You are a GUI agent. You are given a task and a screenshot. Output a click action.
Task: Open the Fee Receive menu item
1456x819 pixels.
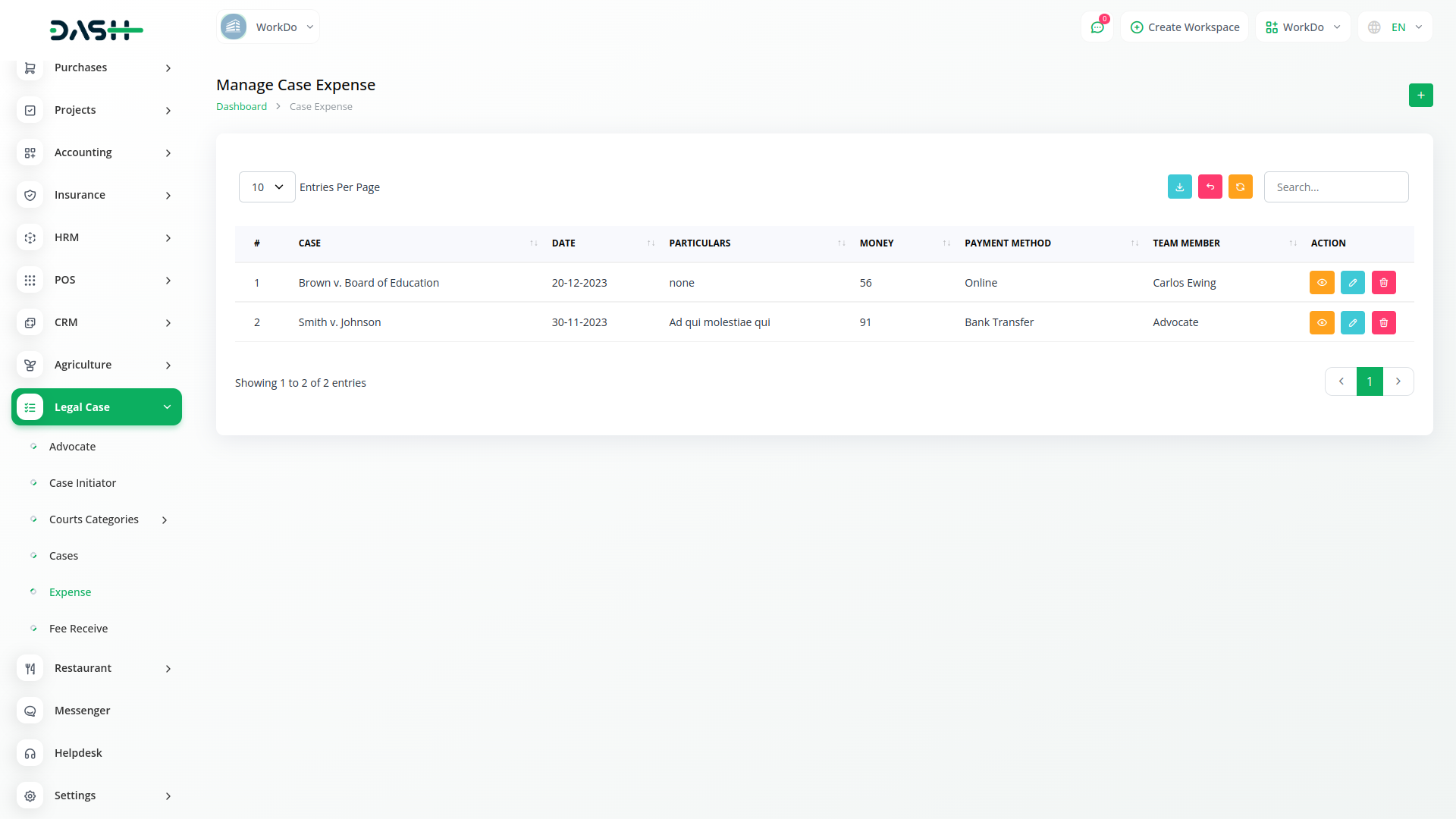(x=78, y=629)
